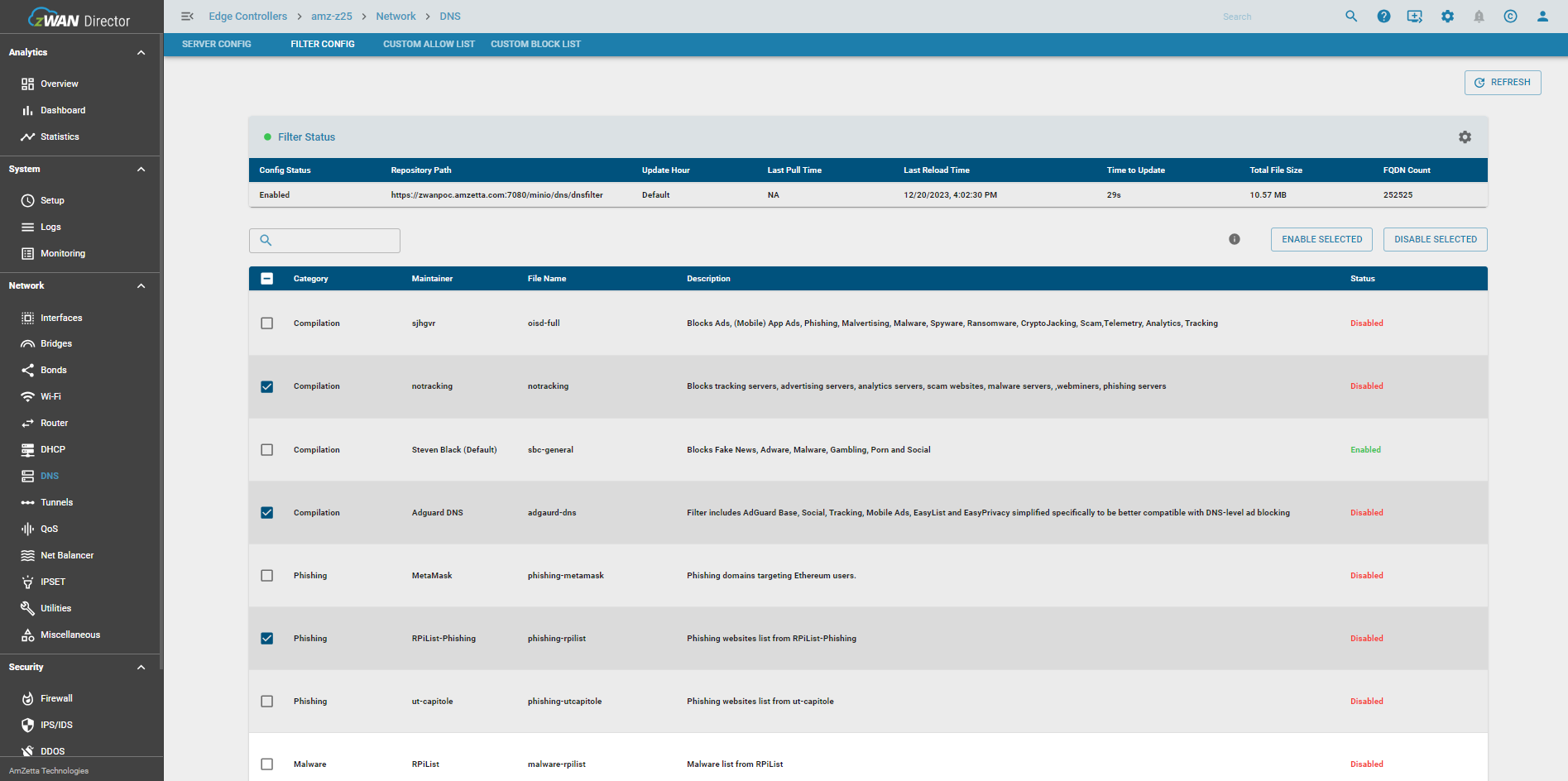Image resolution: width=1568 pixels, height=781 pixels.
Task: Click the search magnifier icon in the top bar
Action: [1351, 17]
